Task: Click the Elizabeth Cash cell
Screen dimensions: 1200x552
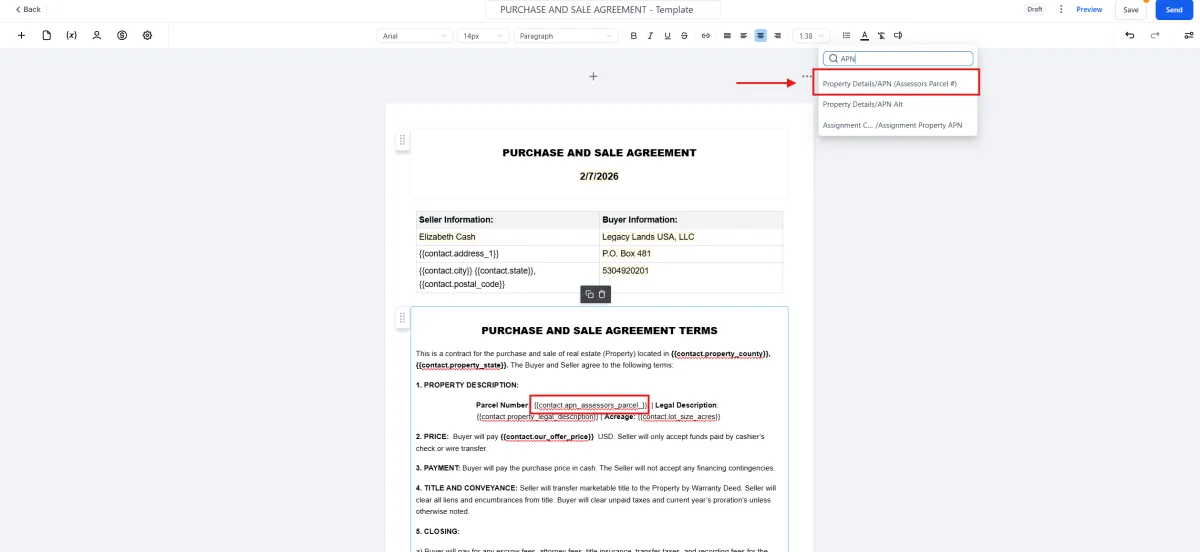Action: point(508,237)
